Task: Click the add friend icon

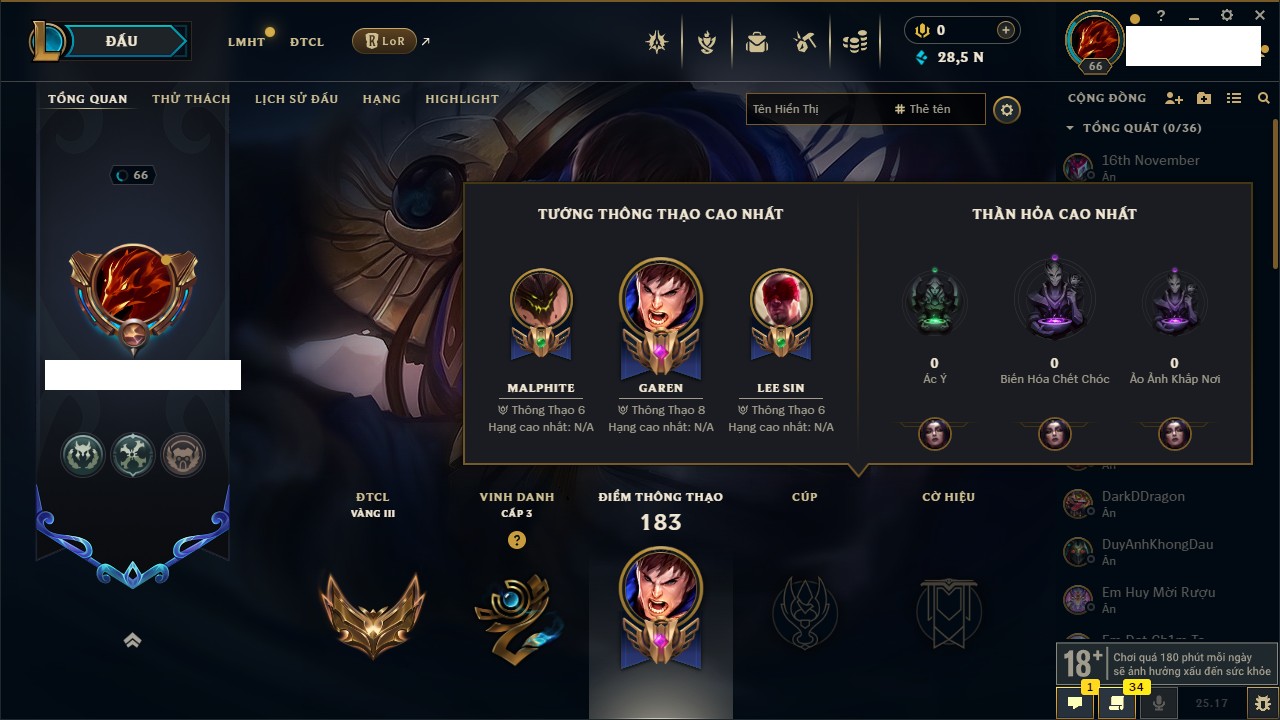Action: tap(1174, 98)
